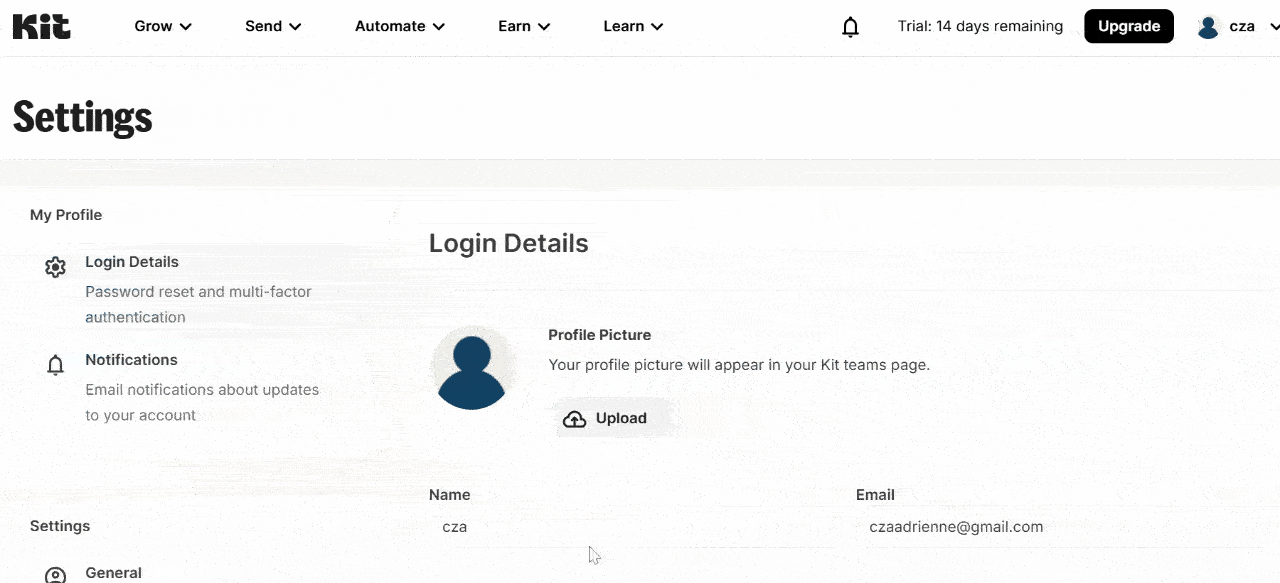Open the Learn menu
This screenshot has width=1280, height=583.
click(632, 26)
